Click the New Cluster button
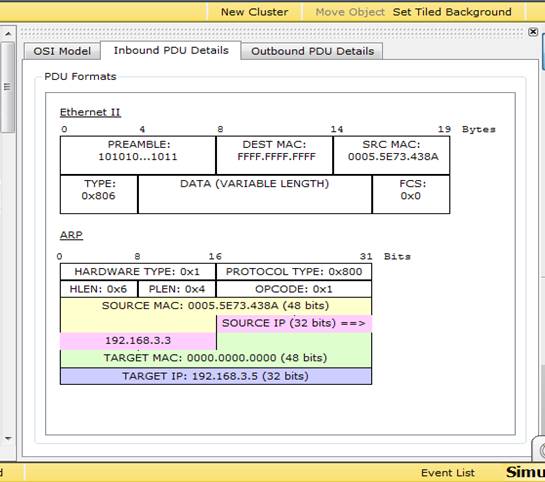Screen dimensions: 545x482 point(254,12)
